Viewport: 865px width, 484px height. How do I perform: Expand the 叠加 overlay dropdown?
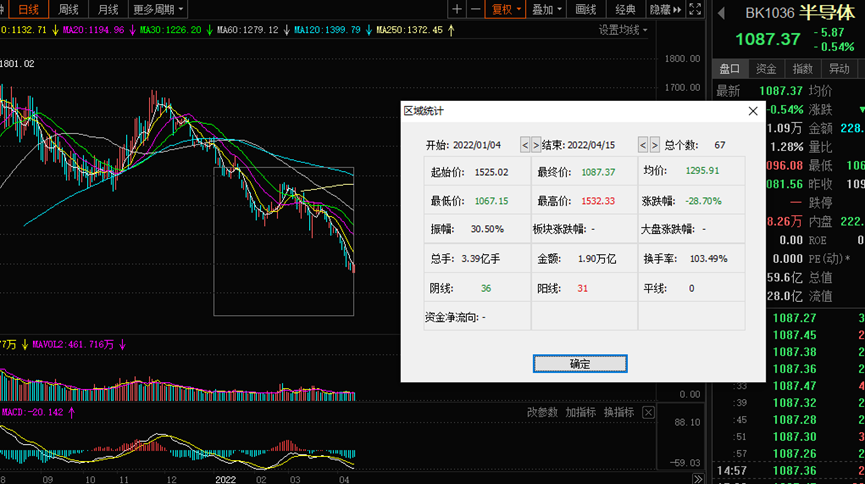[x=547, y=9]
